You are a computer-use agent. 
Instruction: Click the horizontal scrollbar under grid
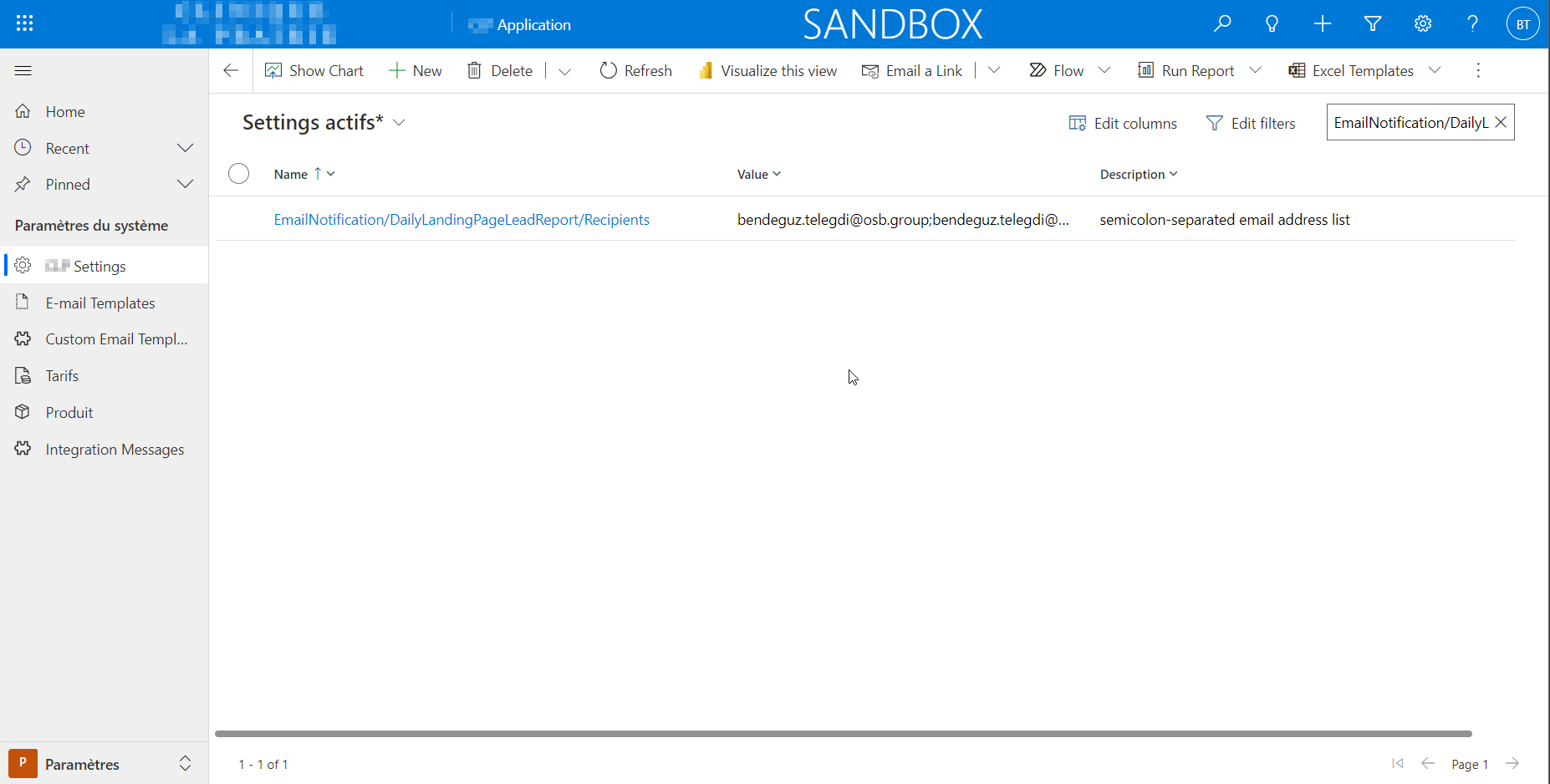click(x=843, y=734)
